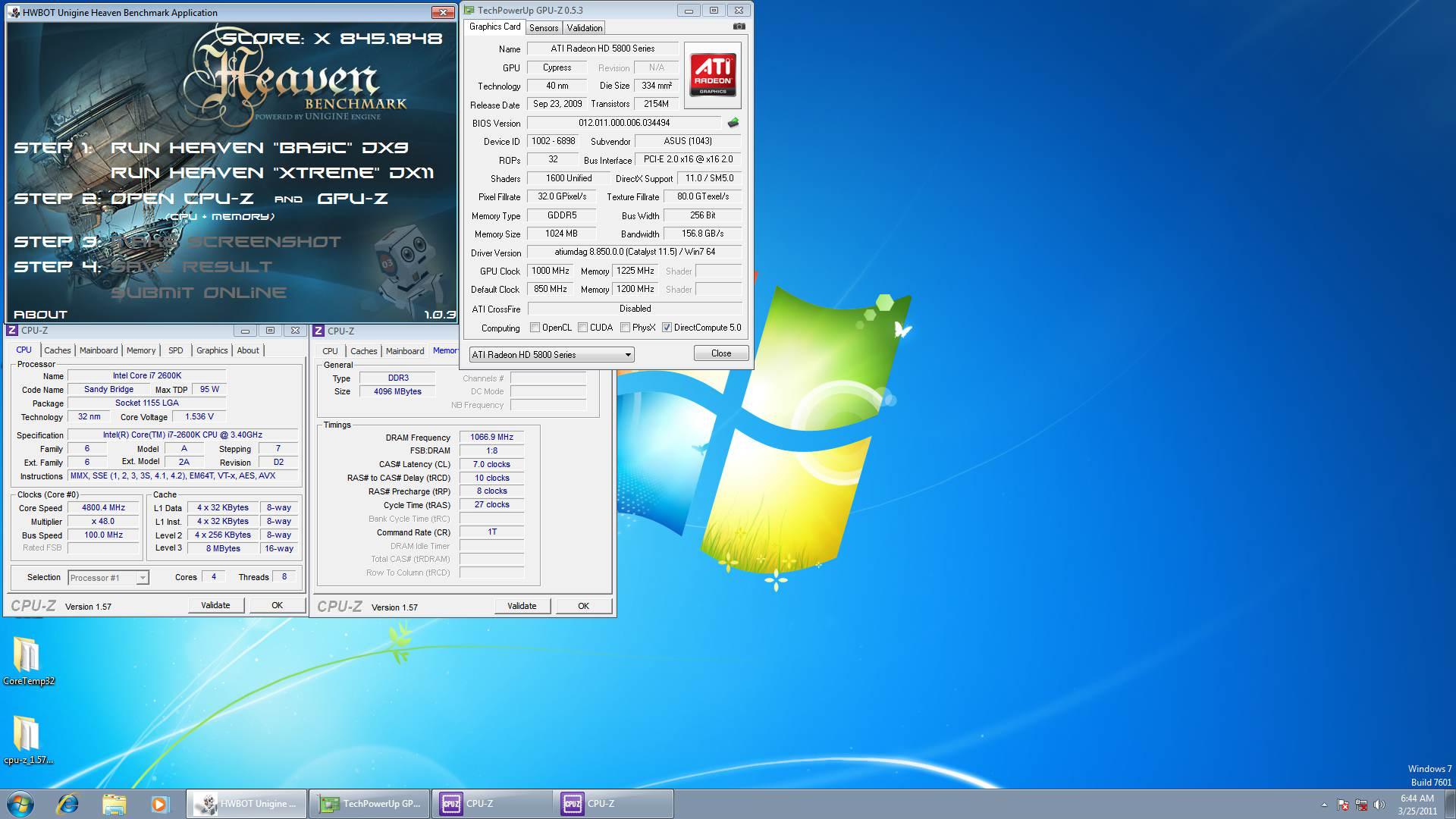Launch Internet Explorer from the taskbar
1456x819 pixels.
[68, 804]
